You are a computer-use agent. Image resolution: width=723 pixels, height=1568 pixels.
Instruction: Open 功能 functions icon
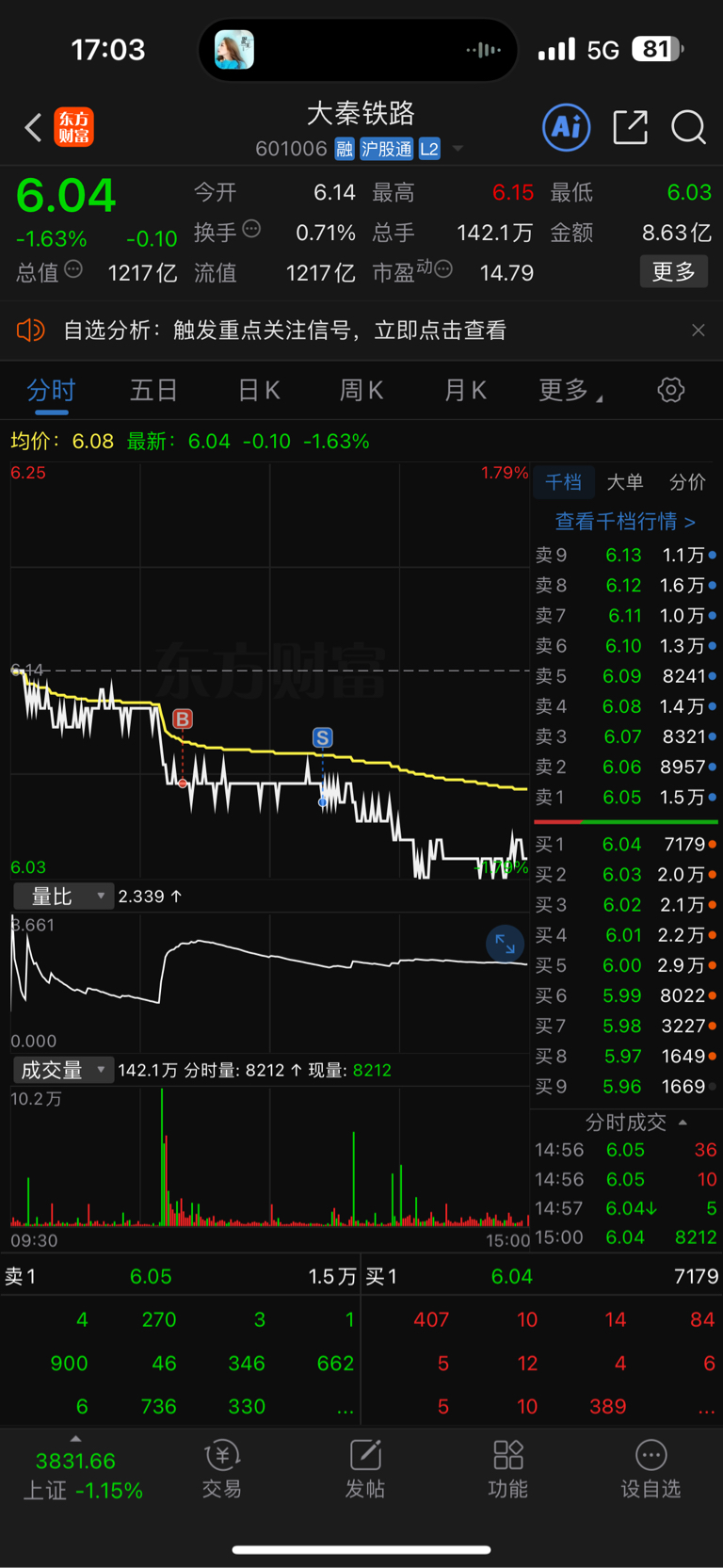508,1469
